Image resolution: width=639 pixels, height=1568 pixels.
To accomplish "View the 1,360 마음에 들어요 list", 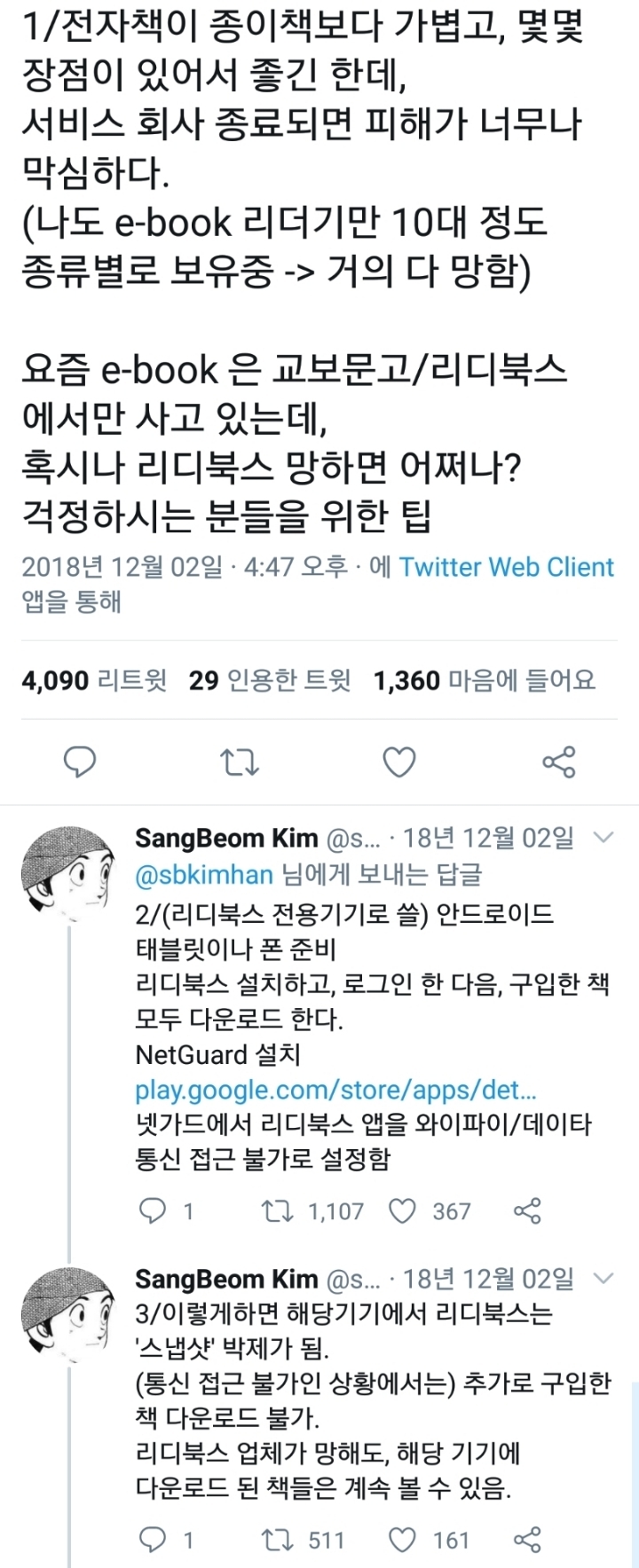I will (485, 681).
